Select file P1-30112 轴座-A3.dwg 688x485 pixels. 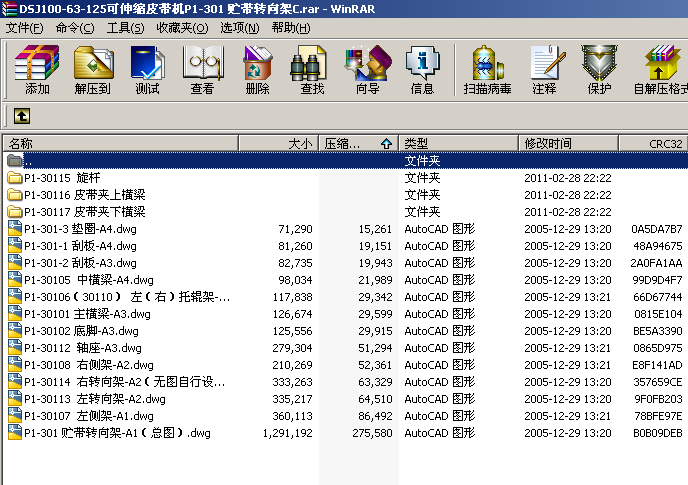[x=68, y=348]
